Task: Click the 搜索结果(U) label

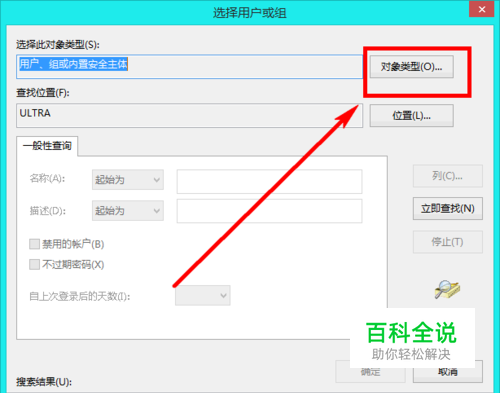Action: 44,382
